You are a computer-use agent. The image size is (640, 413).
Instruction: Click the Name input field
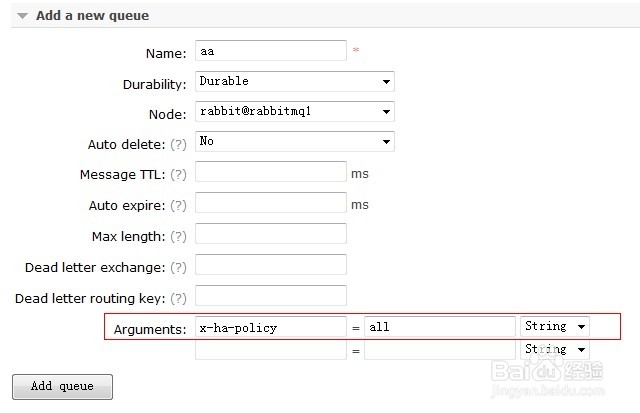(x=270, y=52)
